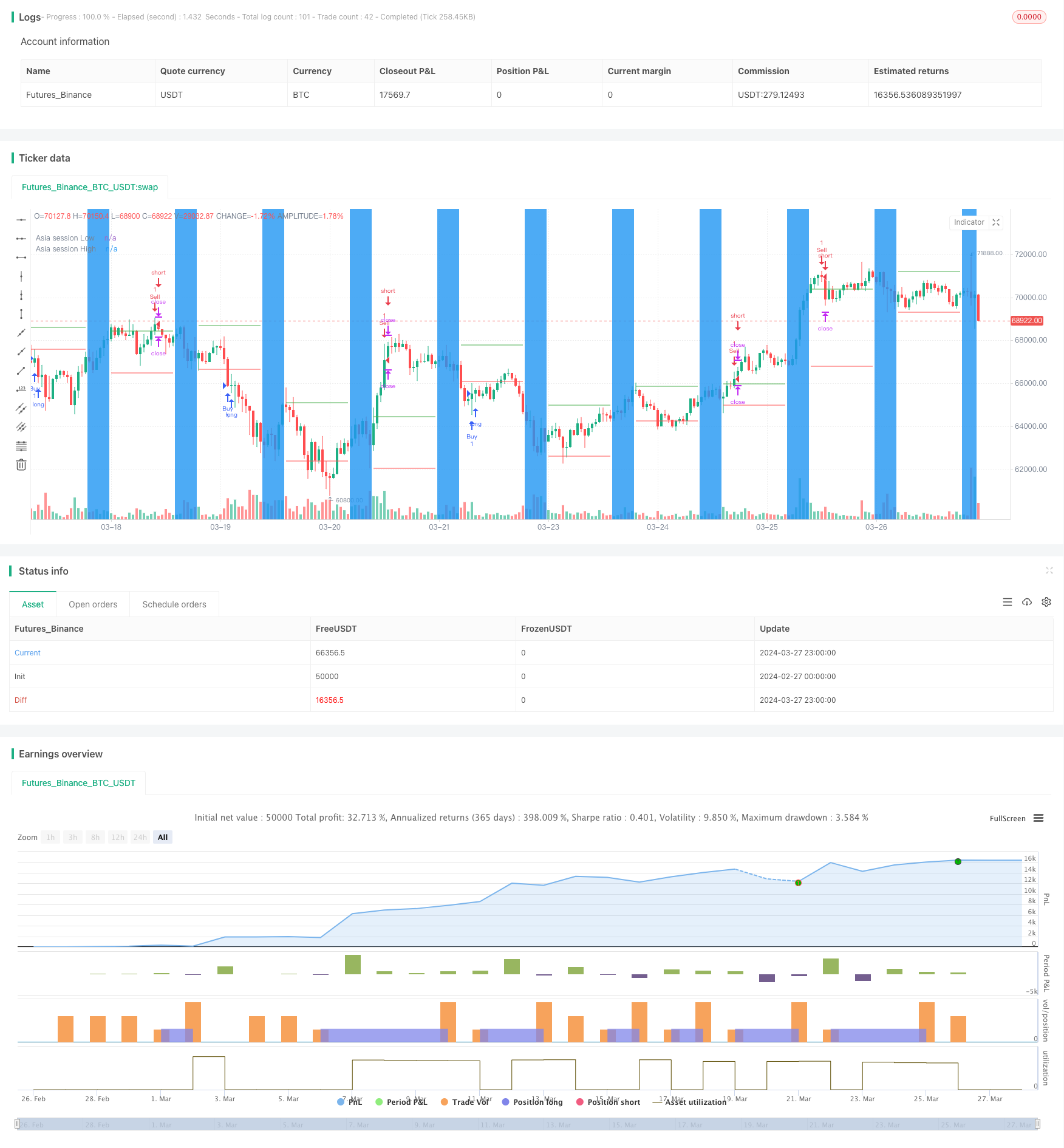Click the Current link in the asset table
The width and height of the screenshot is (1064, 1148).
point(27,653)
